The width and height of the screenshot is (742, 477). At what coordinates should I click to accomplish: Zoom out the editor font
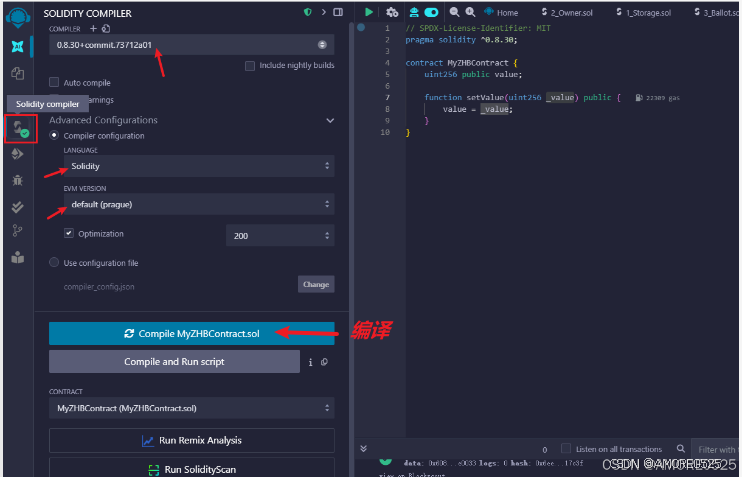pos(454,12)
